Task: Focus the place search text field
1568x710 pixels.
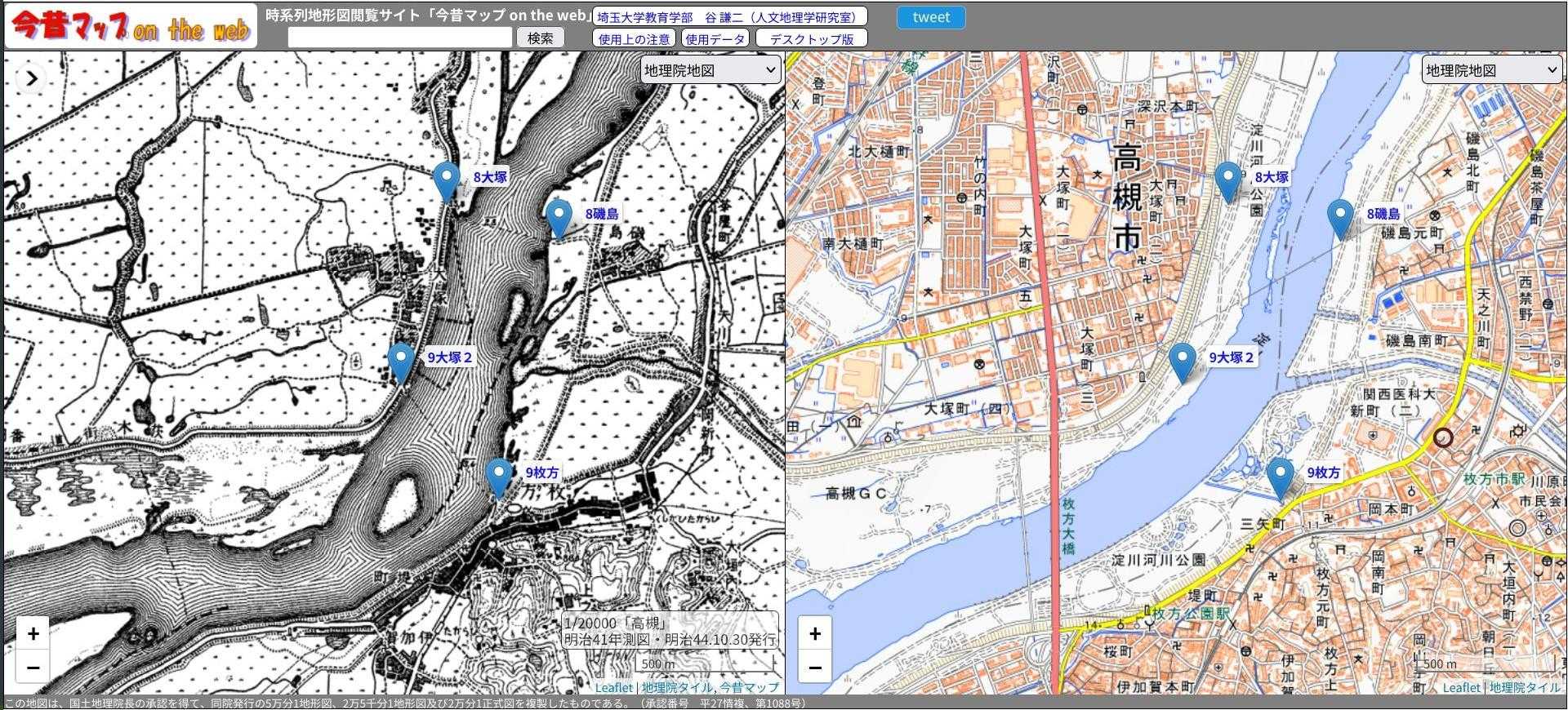Action: tap(400, 38)
